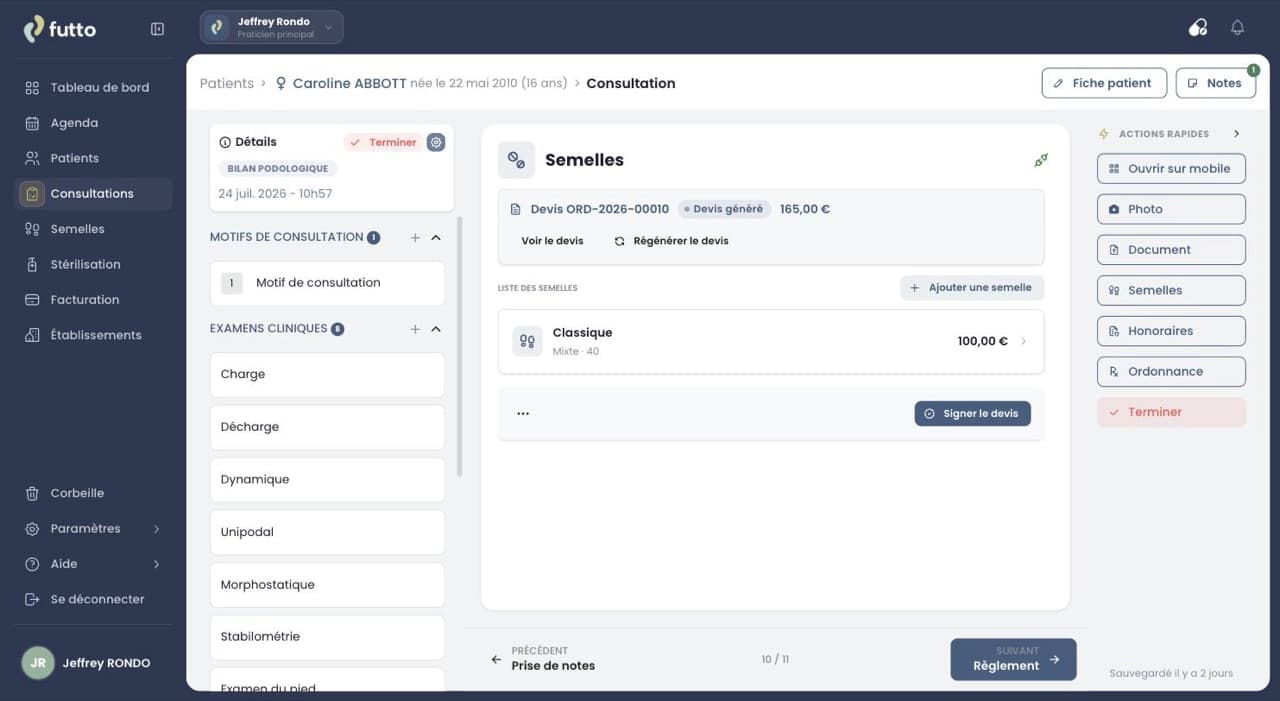
Task: Click the Caroline ABBOTT breadcrumb
Action: [350, 84]
